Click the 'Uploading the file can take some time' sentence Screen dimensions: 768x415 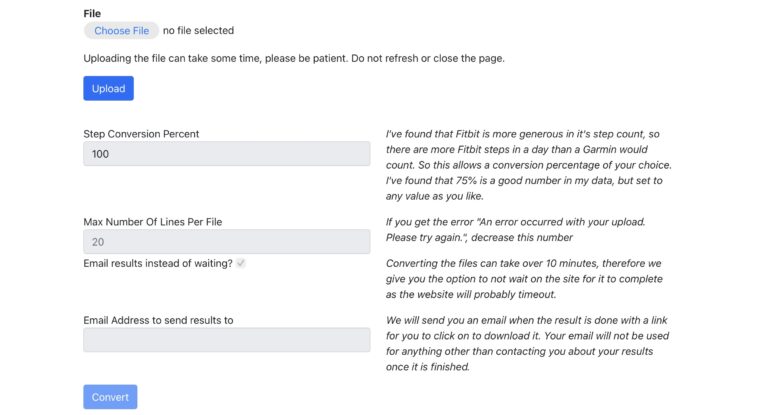pyautogui.click(x=216, y=58)
